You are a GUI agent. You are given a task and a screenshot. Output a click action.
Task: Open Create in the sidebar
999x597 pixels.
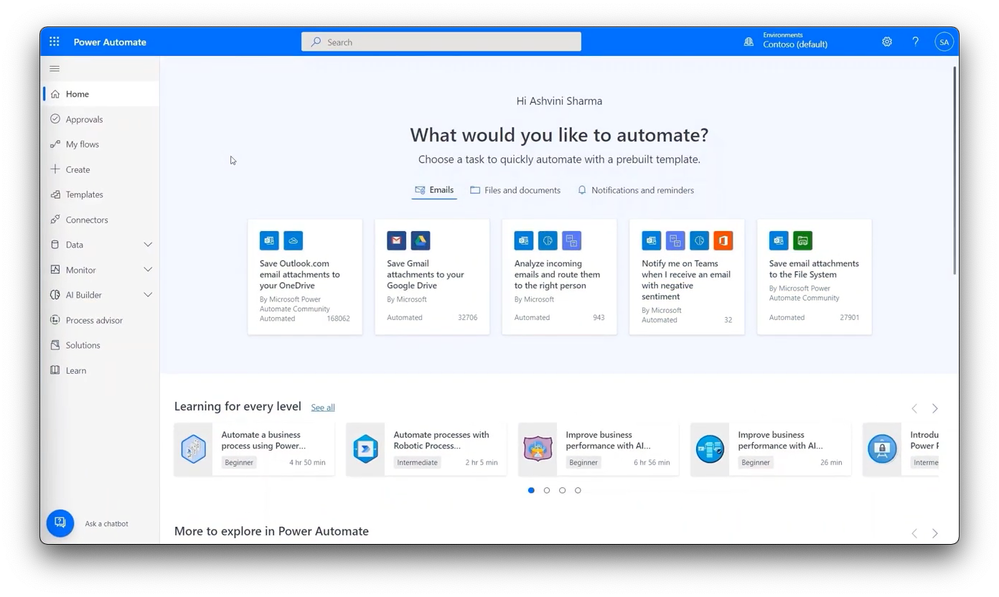pyautogui.click(x=101, y=169)
